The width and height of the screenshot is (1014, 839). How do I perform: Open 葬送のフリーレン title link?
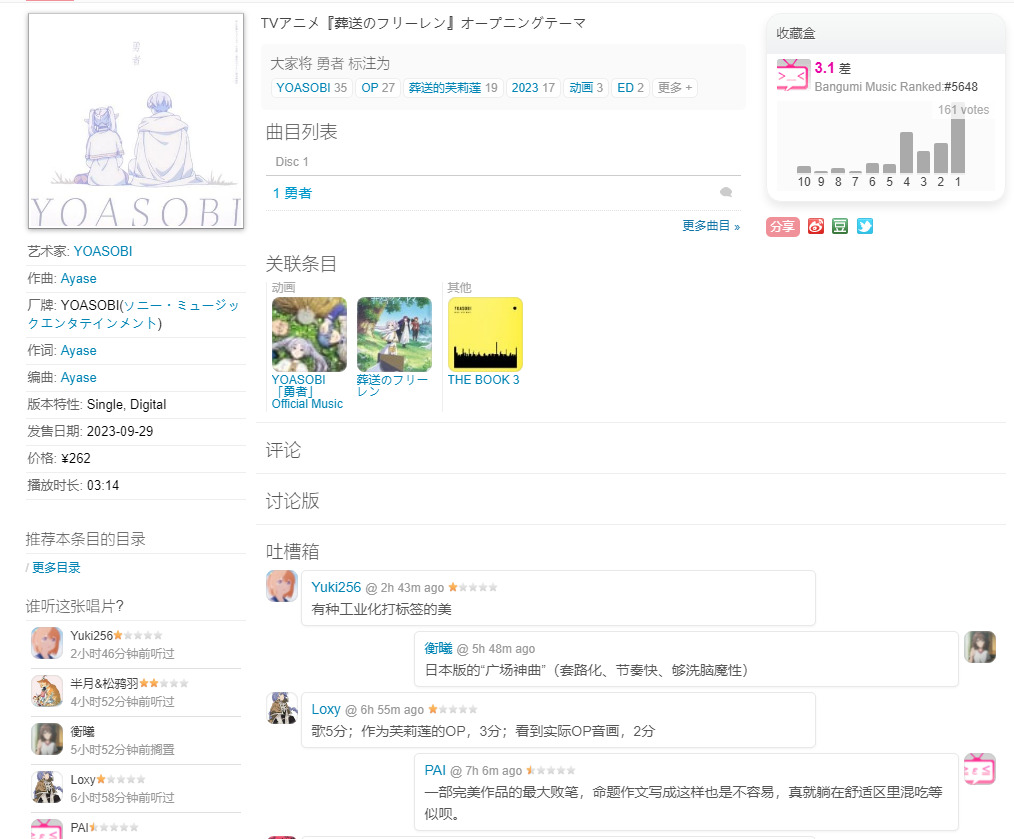coord(393,385)
